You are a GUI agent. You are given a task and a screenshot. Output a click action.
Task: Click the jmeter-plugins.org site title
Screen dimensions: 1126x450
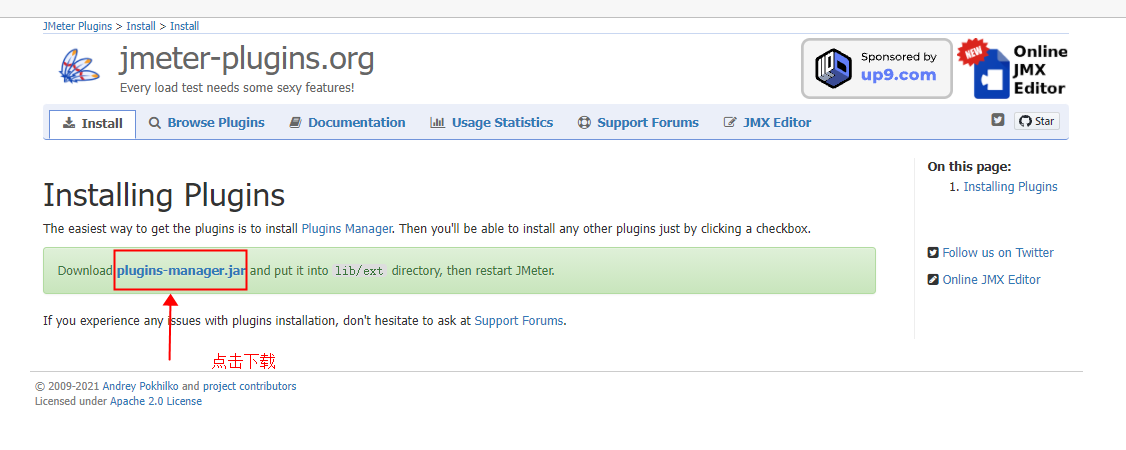pos(246,60)
